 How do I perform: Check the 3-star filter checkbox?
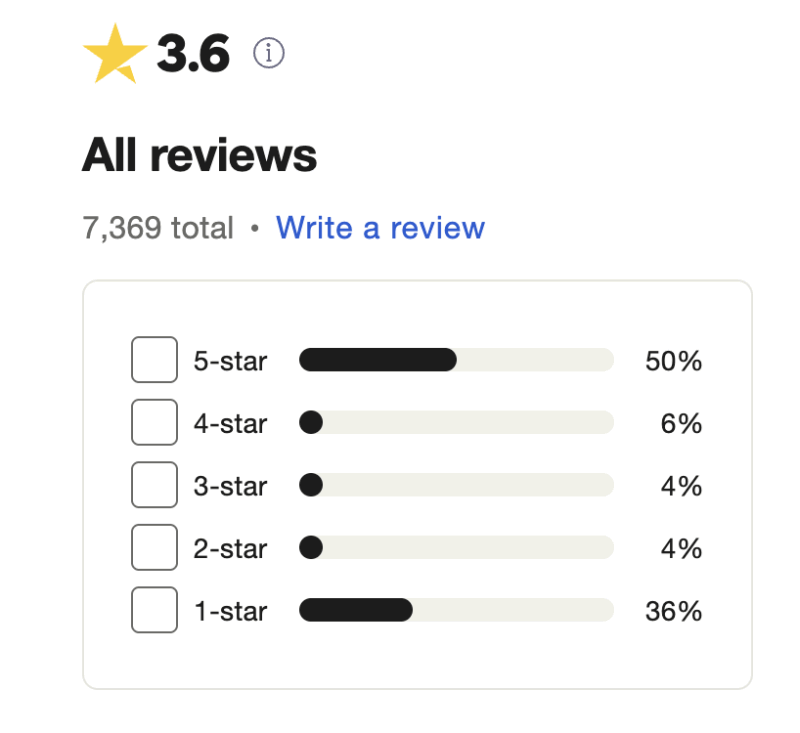155,485
